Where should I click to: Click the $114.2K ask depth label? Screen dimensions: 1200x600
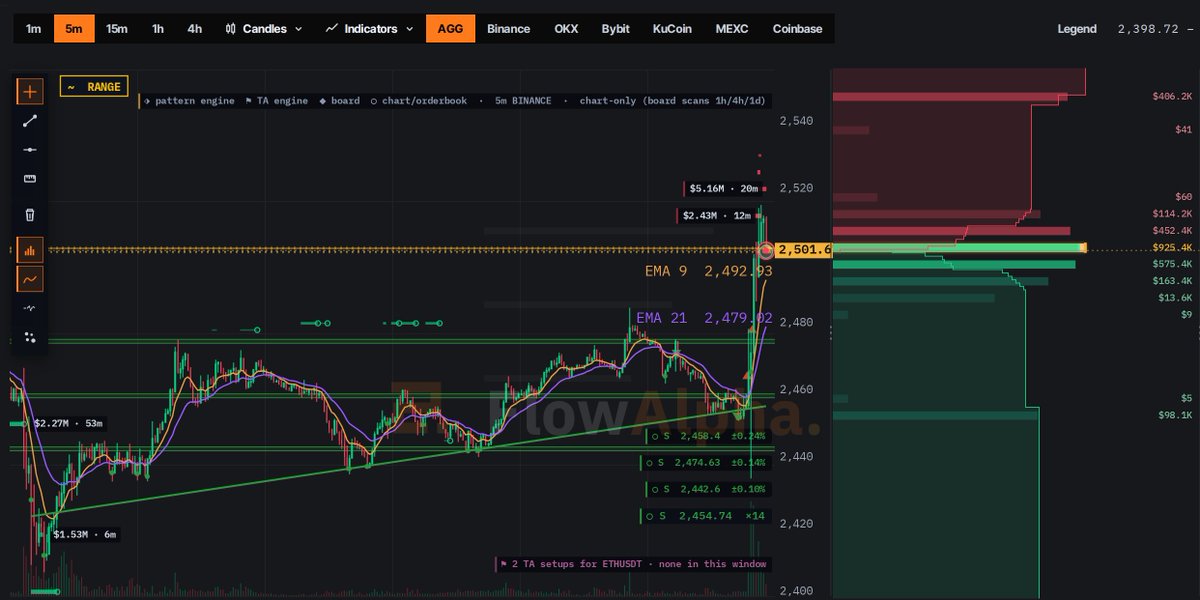1172,214
